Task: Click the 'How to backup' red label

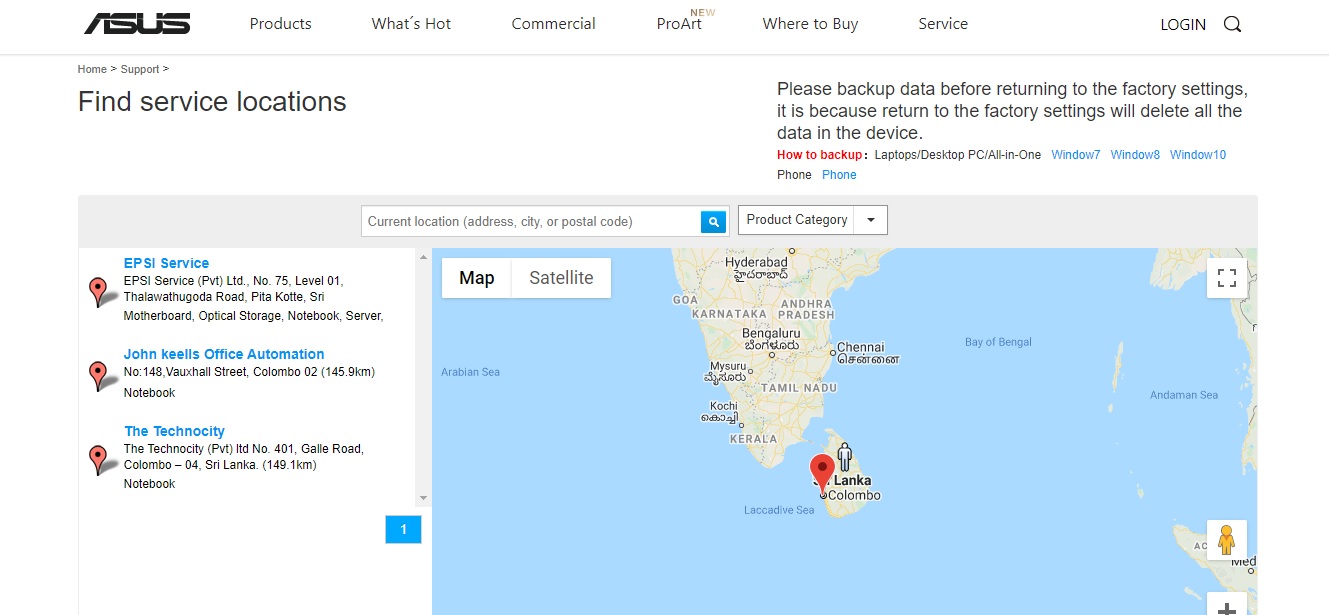Action: [819, 155]
